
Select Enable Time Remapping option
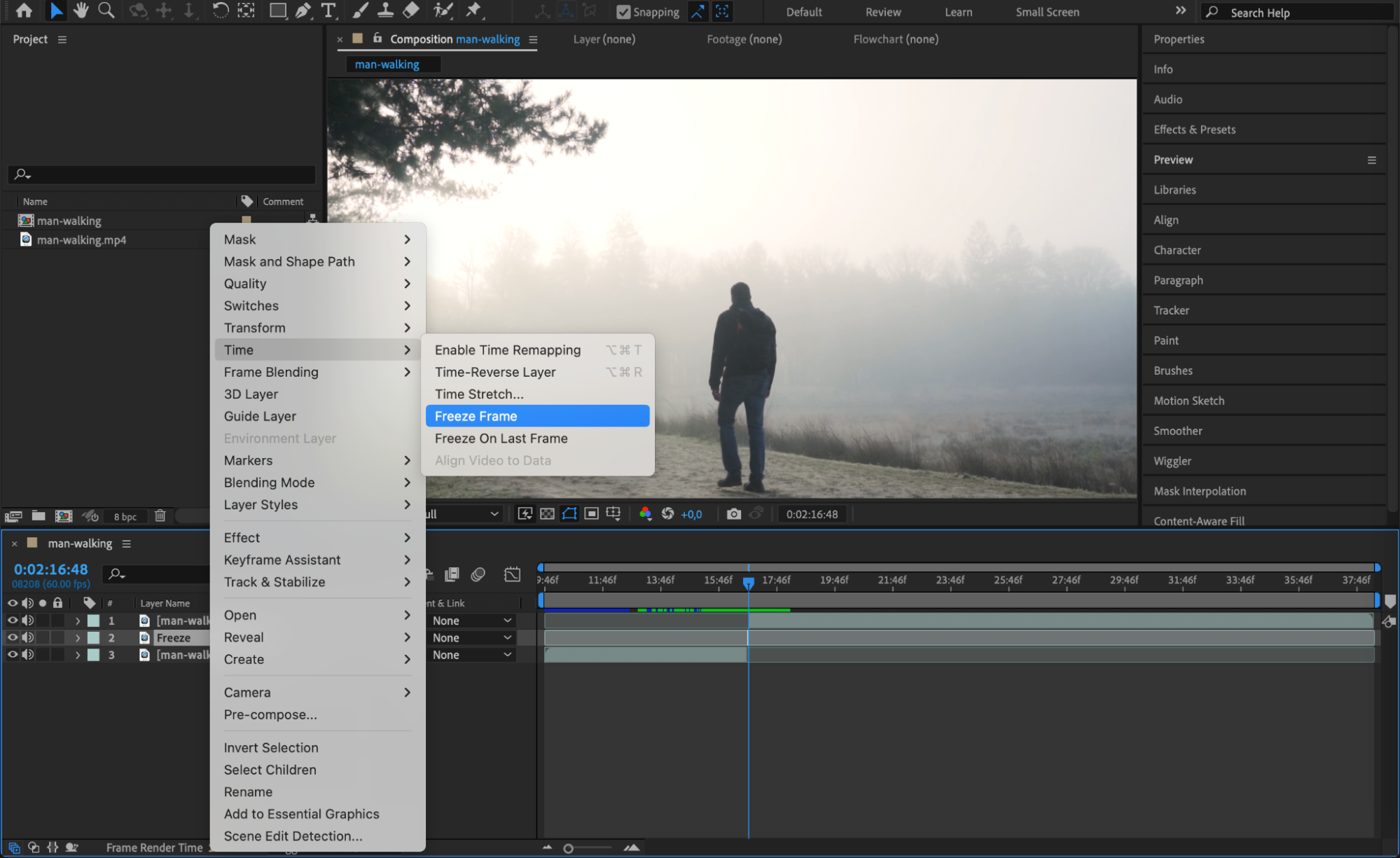click(508, 350)
